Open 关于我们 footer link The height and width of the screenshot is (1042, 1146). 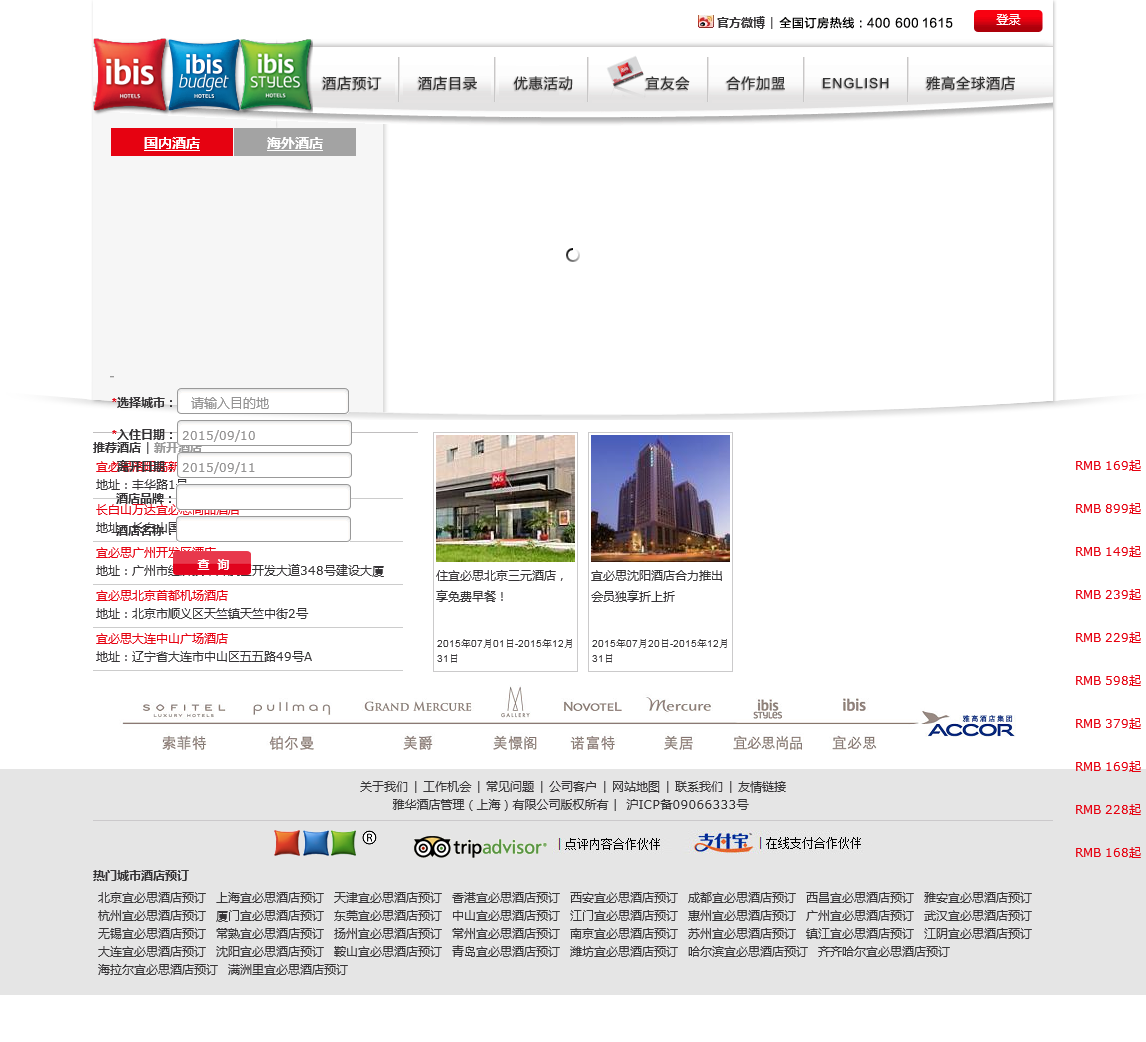click(384, 787)
